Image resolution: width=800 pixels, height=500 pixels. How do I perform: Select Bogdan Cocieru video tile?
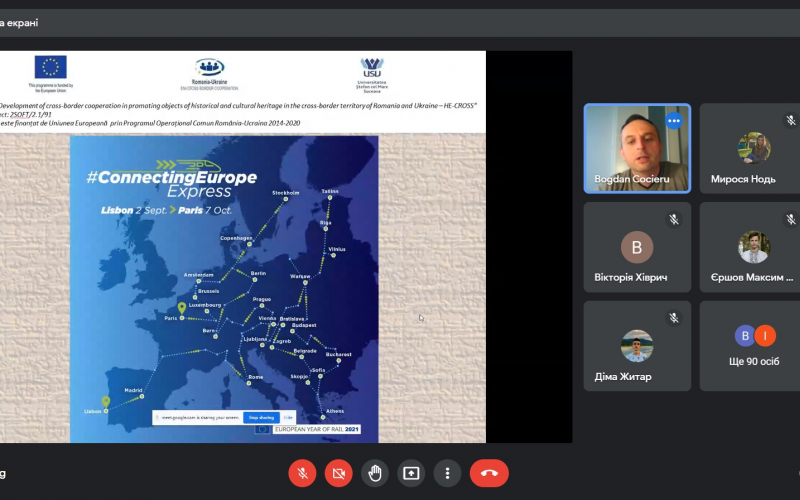coord(637,148)
